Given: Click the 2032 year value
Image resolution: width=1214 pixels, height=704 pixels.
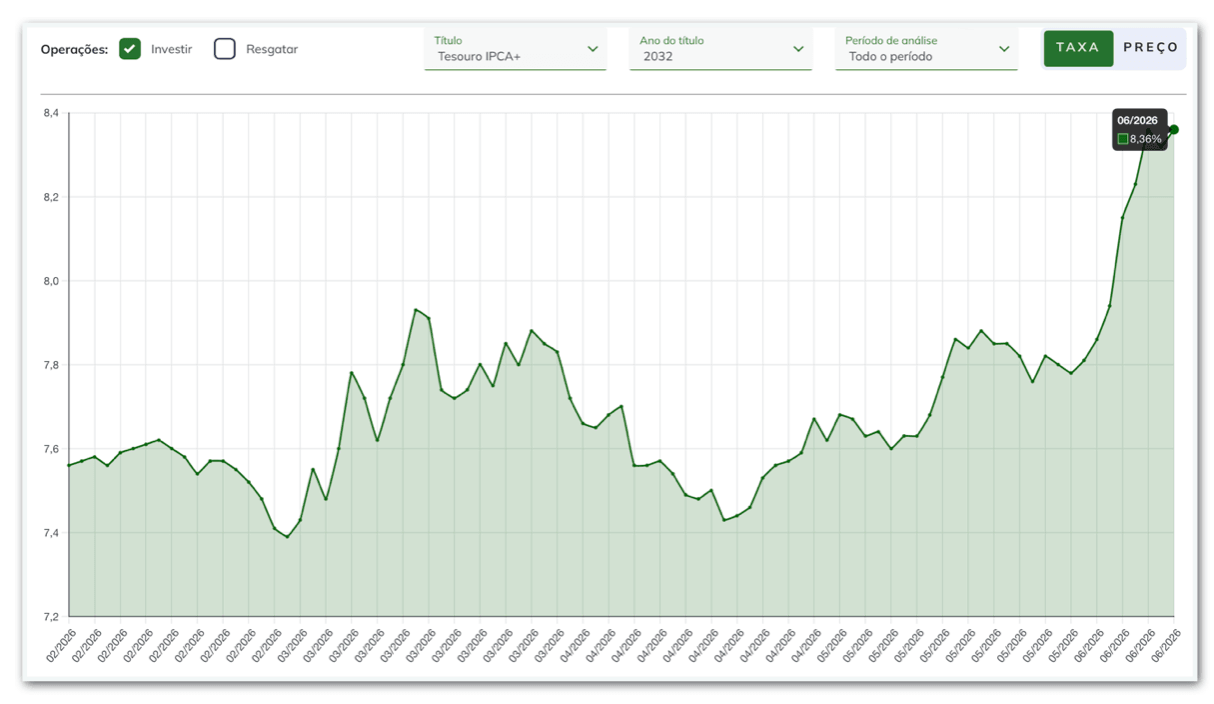Looking at the screenshot, I should pos(658,57).
